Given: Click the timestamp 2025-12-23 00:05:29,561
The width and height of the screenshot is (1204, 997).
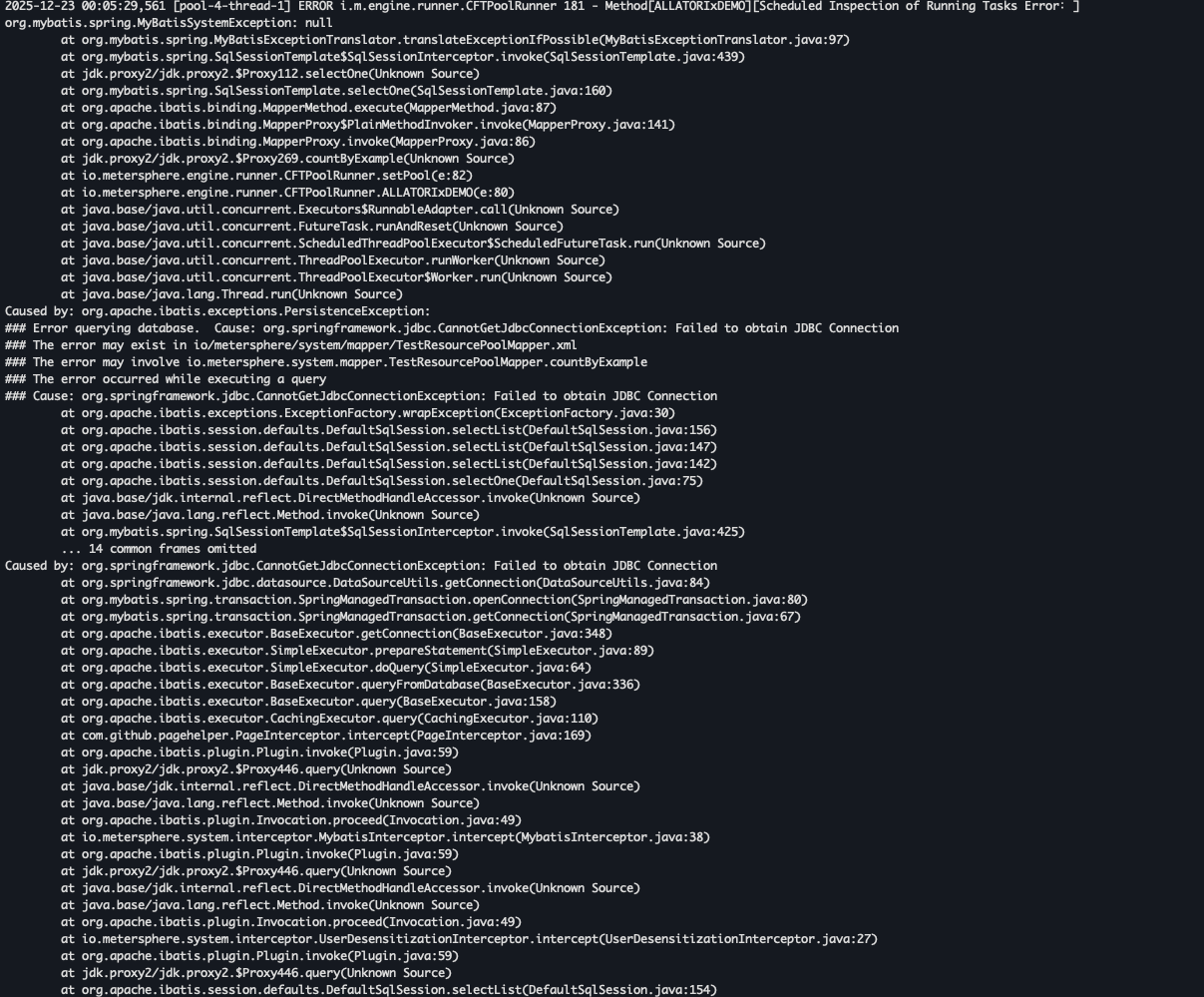Looking at the screenshot, I should point(86,6).
